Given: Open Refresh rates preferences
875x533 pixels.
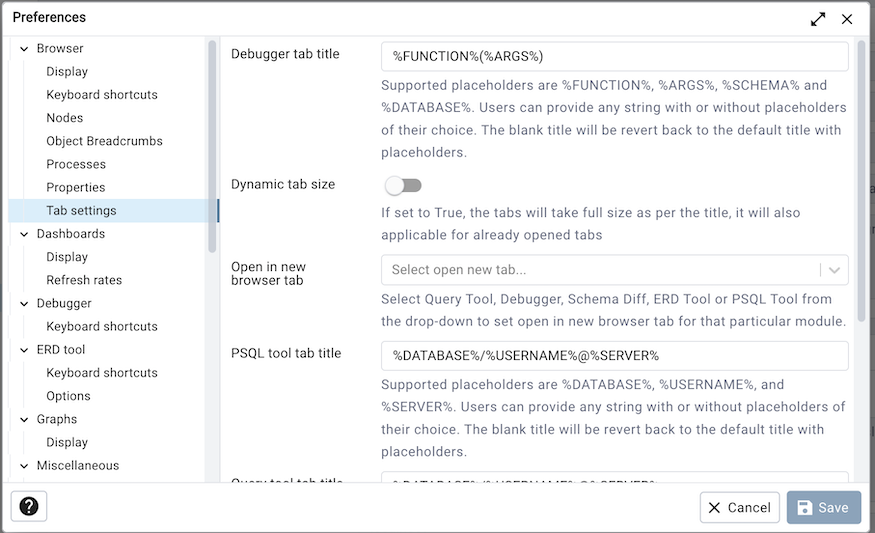Looking at the screenshot, I should pos(84,280).
